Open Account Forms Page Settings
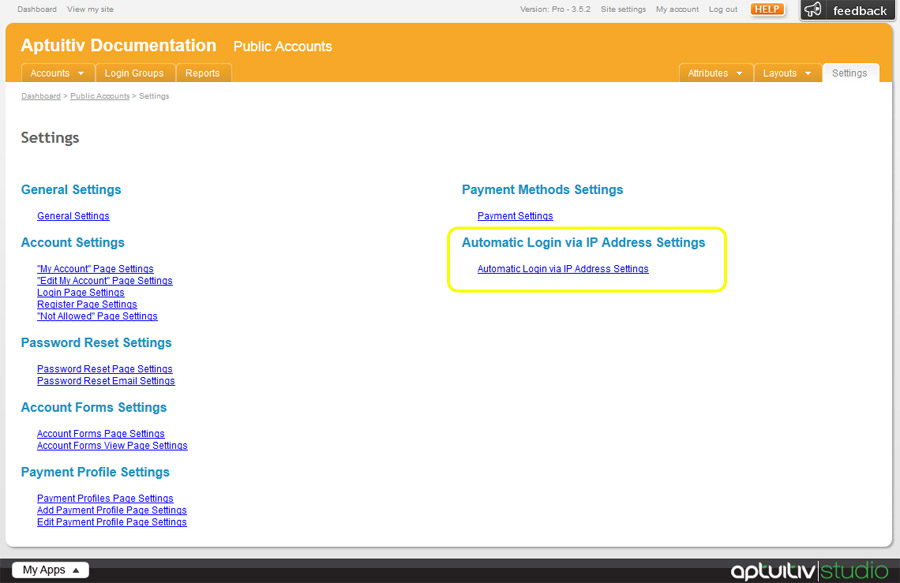 (100, 434)
